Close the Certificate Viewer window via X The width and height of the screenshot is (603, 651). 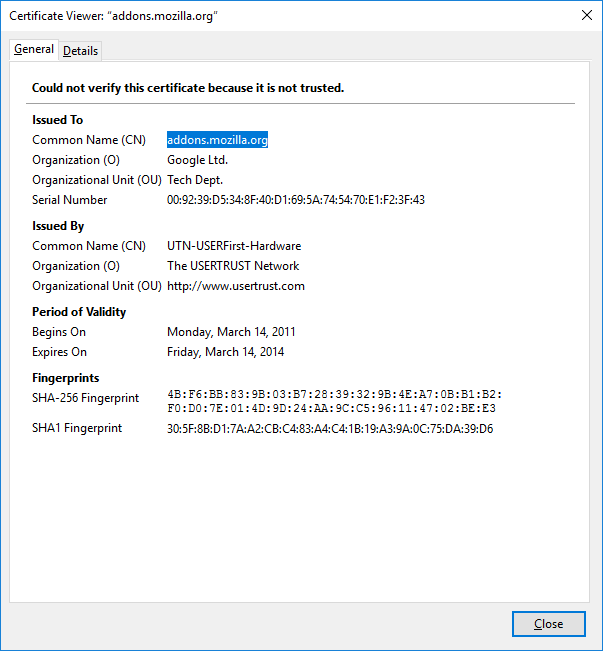(x=587, y=15)
